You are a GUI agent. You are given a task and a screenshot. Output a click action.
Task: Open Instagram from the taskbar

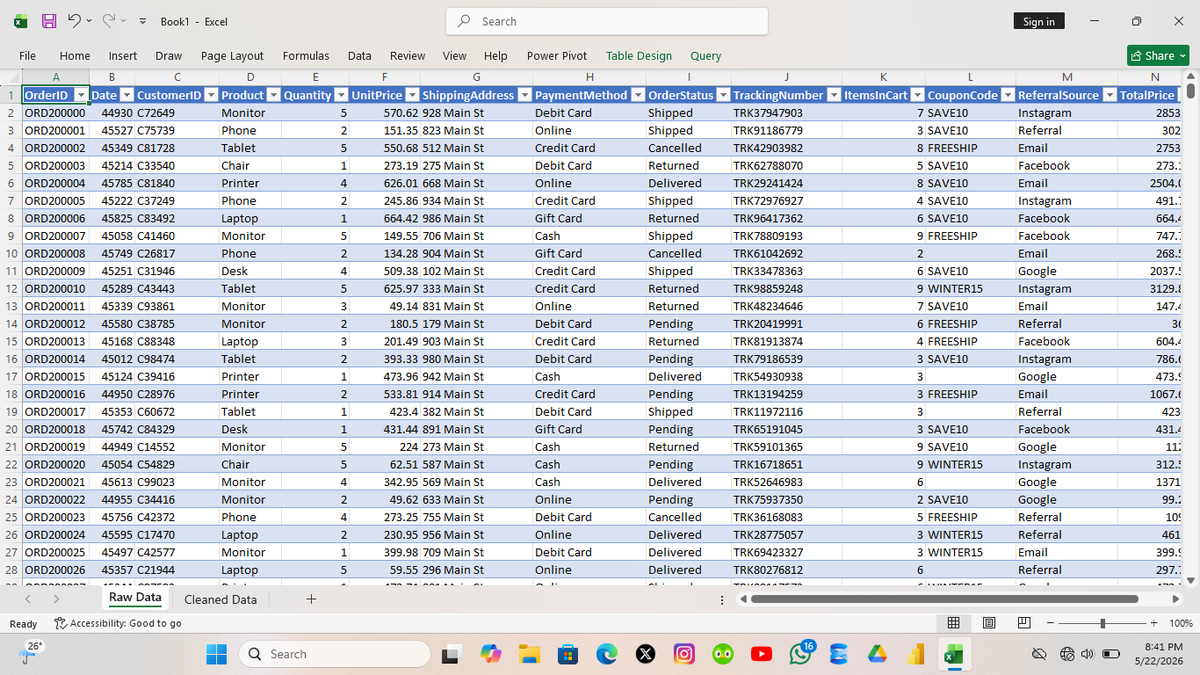[x=684, y=654]
